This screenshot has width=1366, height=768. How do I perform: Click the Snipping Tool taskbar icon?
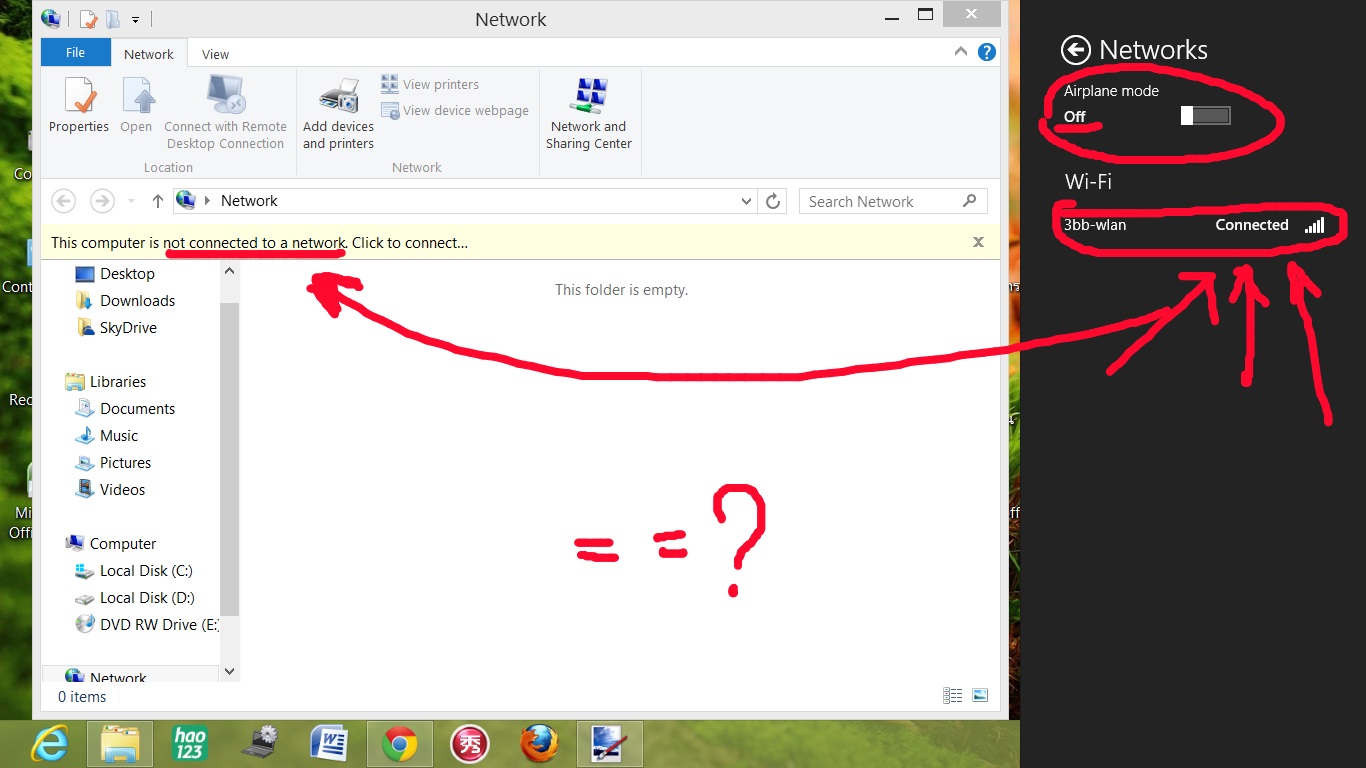coord(610,744)
